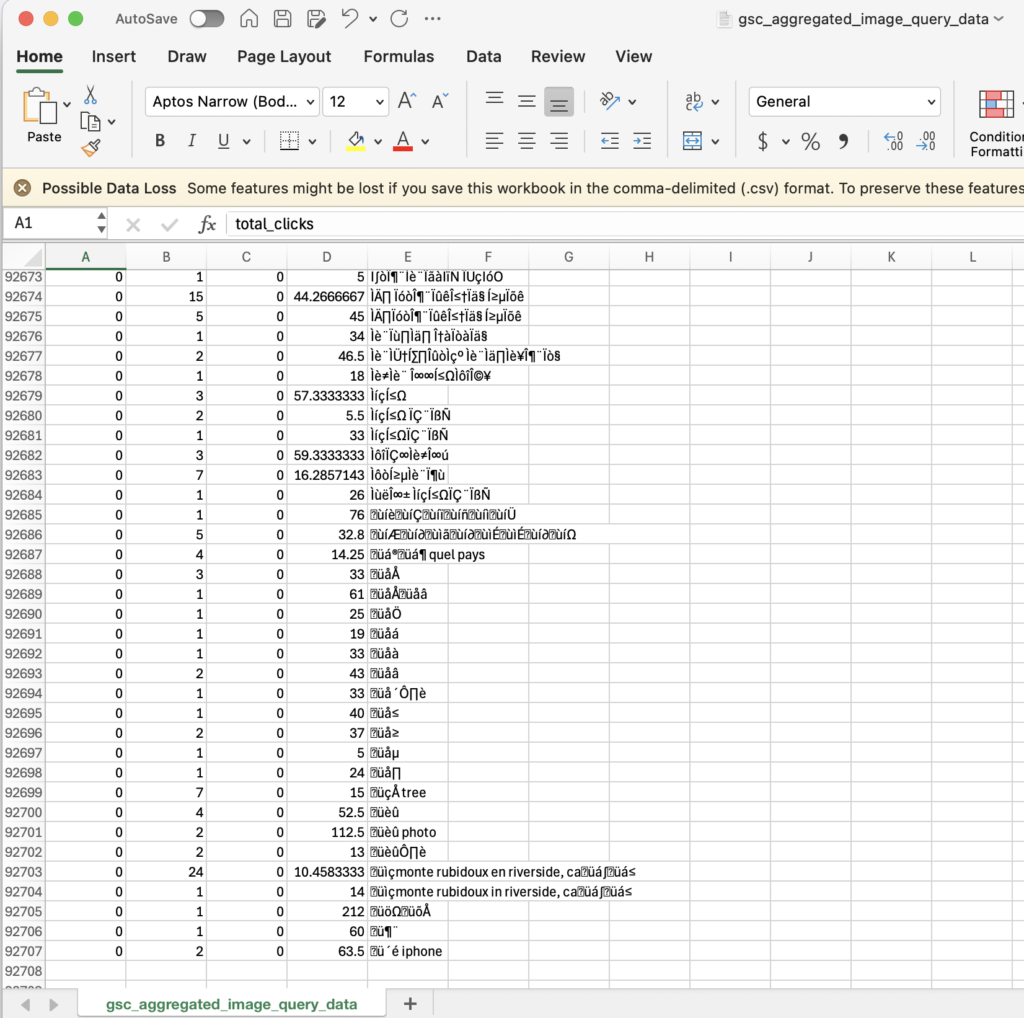Select center alignment
The width and height of the screenshot is (1024, 1018).
click(x=527, y=140)
